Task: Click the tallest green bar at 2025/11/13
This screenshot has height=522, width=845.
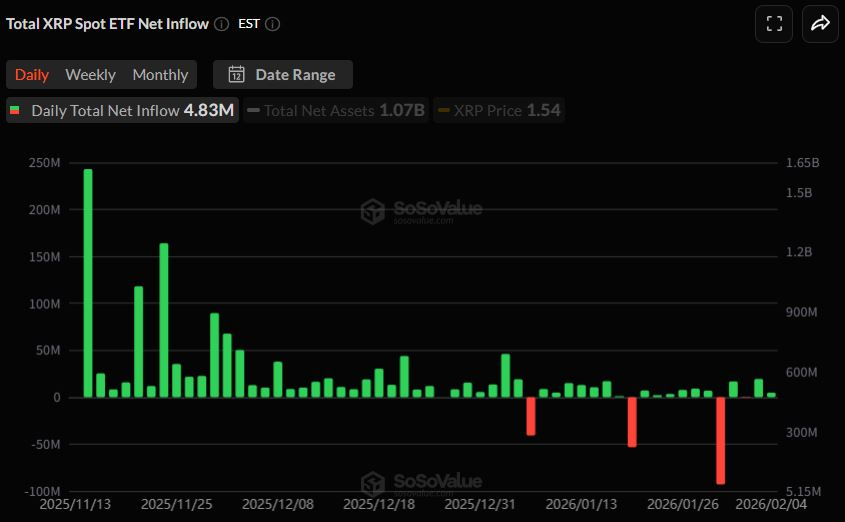Action: (x=88, y=283)
